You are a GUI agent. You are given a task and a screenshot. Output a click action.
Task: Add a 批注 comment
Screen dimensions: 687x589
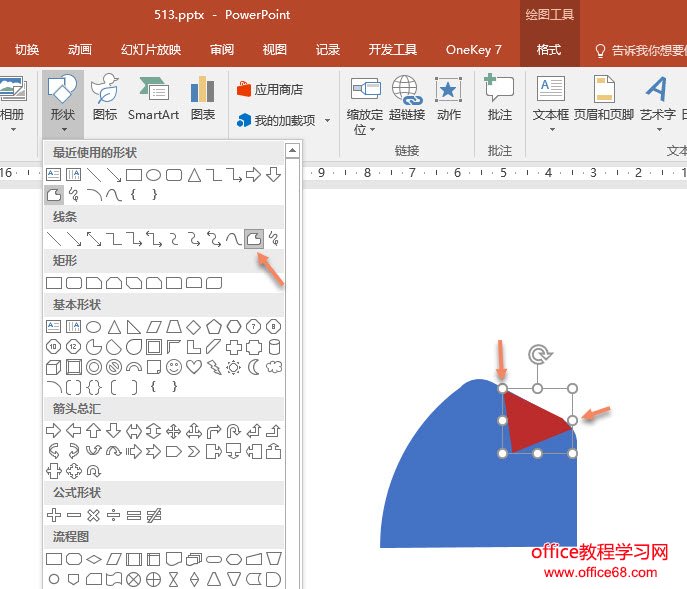point(499,98)
